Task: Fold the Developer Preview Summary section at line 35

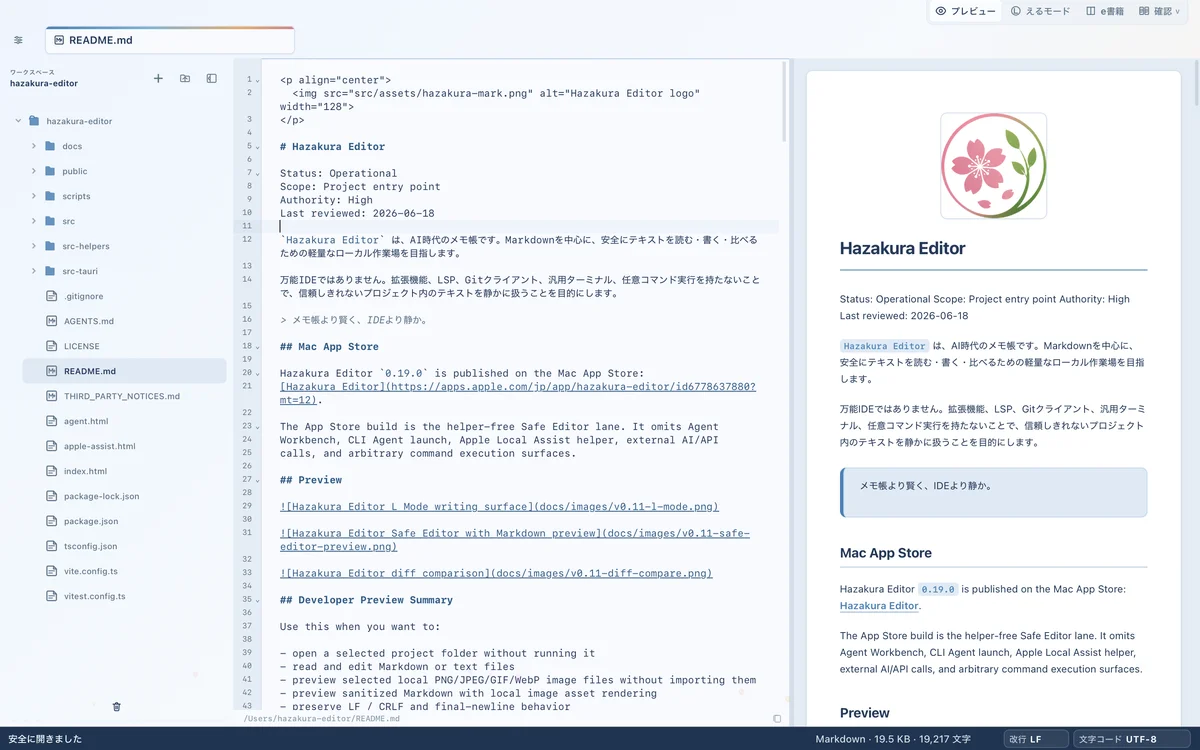Action: [x=257, y=600]
